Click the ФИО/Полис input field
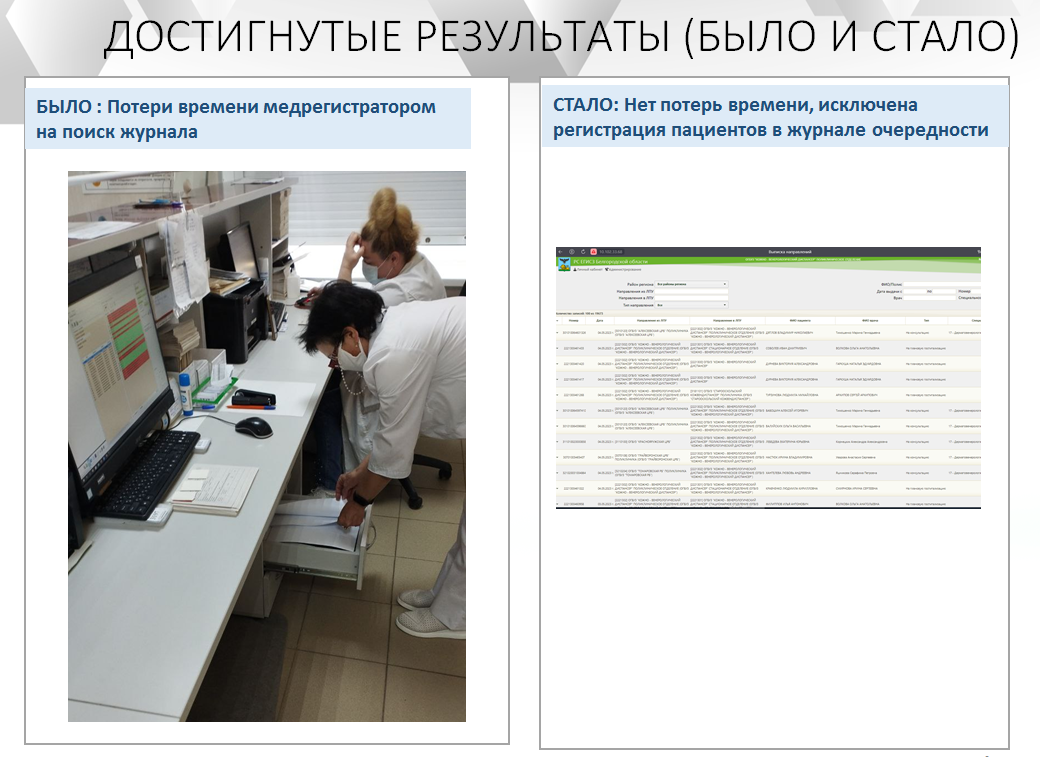 [x=942, y=285]
